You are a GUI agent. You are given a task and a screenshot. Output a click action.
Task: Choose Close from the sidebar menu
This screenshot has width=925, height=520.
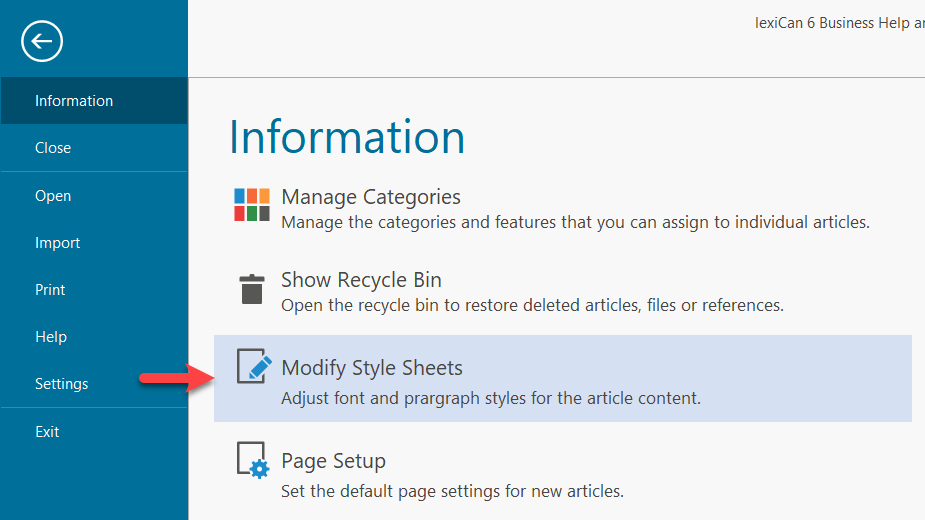(53, 148)
